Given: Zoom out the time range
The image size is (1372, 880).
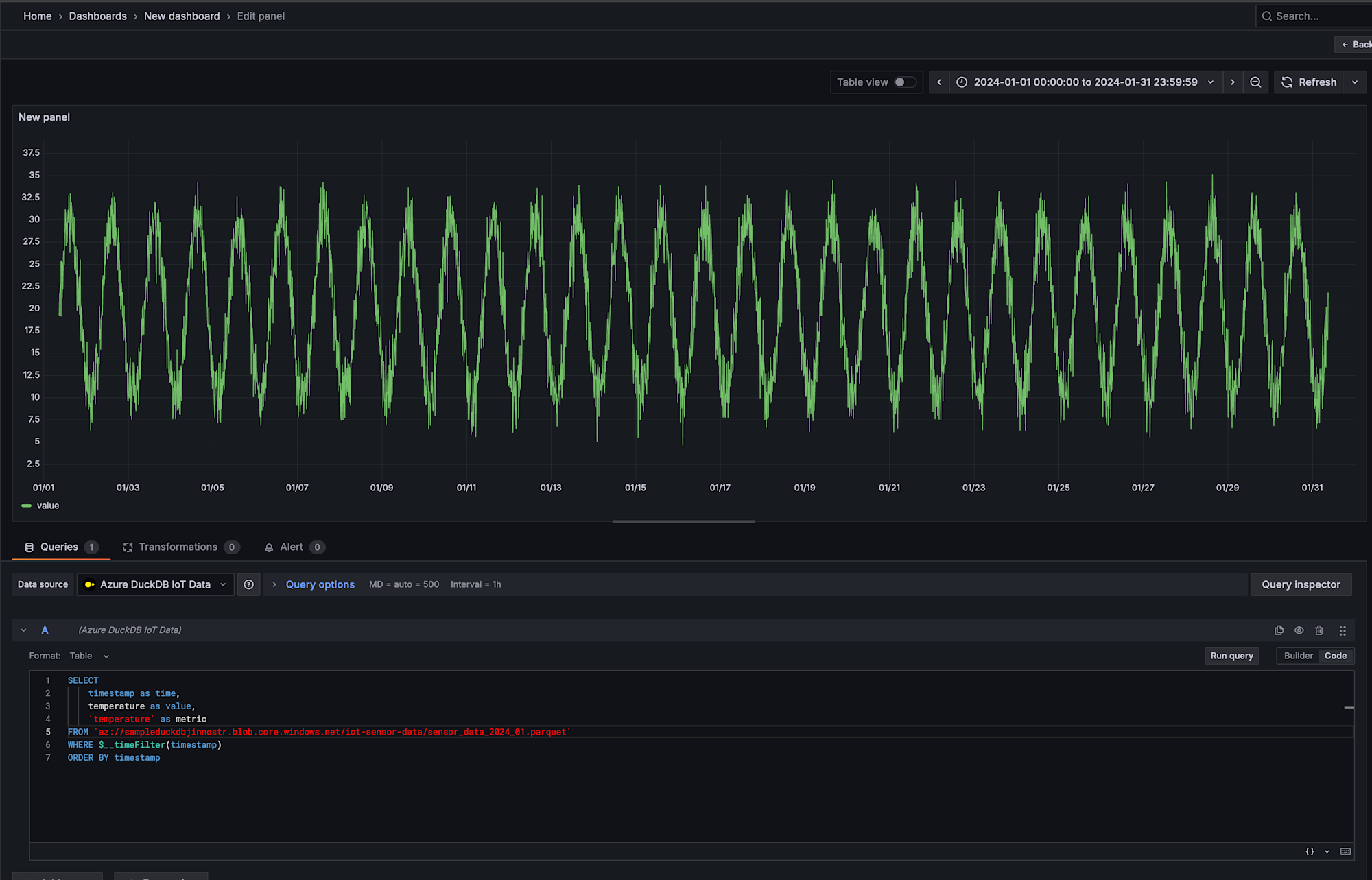Looking at the screenshot, I should tap(1255, 82).
